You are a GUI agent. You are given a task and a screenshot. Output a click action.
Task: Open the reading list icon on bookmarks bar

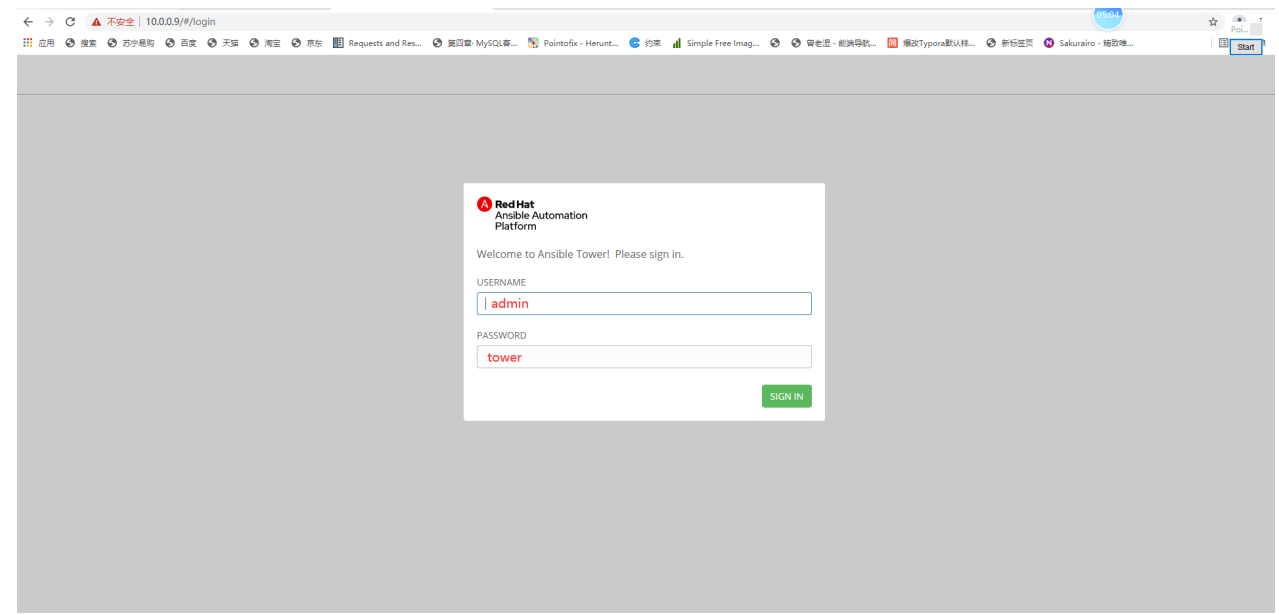pos(1224,43)
